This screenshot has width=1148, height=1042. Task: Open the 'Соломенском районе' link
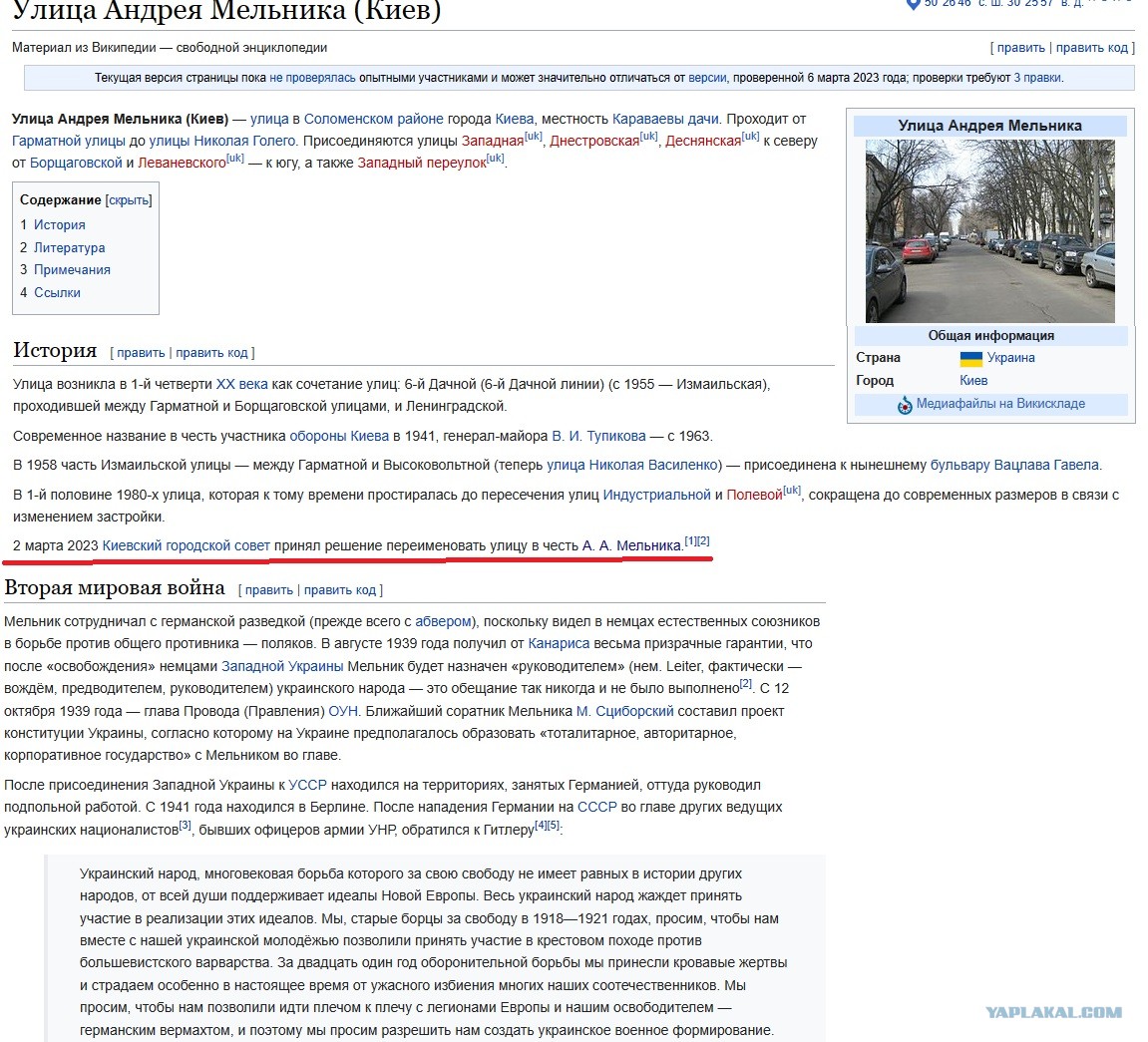click(x=373, y=120)
